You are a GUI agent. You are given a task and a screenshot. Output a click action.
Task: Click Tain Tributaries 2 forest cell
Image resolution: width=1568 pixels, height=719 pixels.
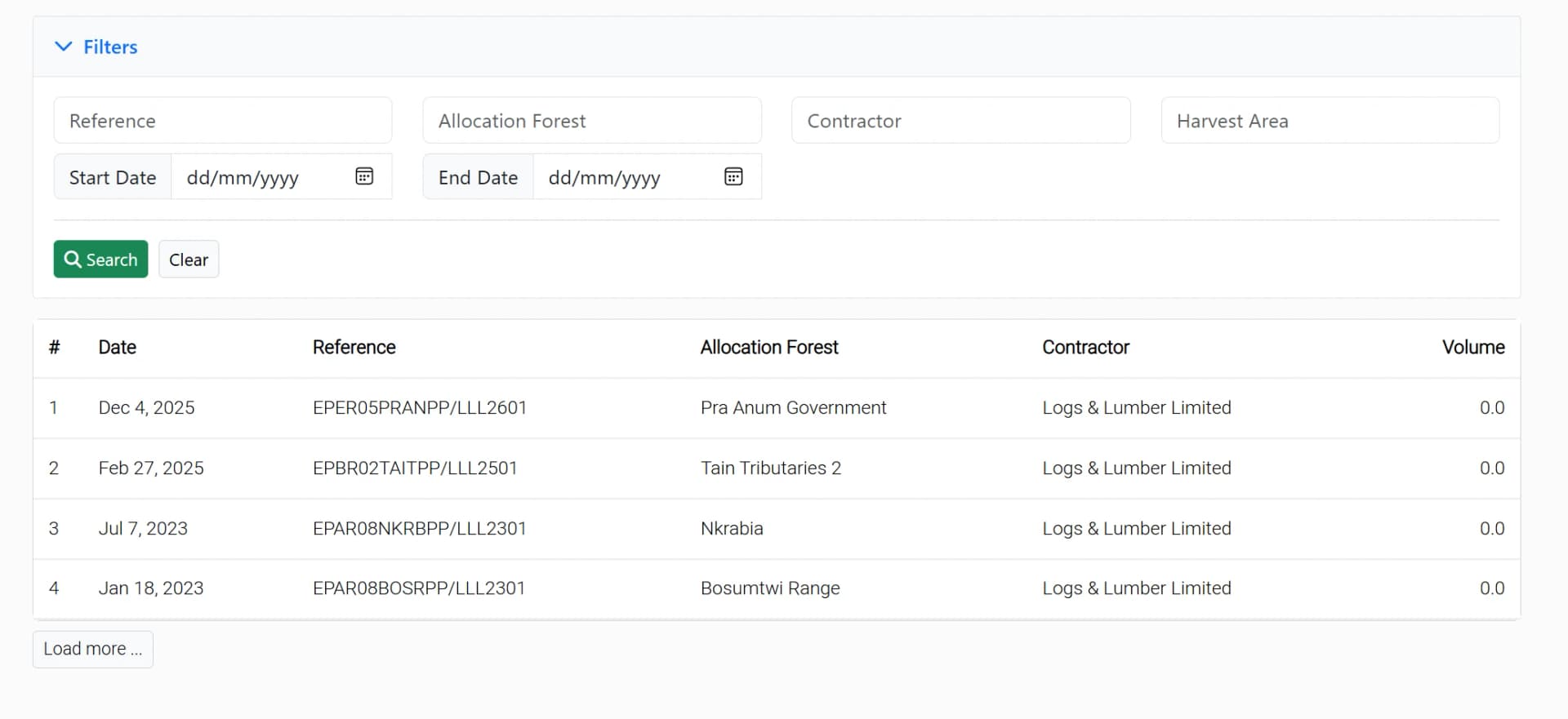771,468
